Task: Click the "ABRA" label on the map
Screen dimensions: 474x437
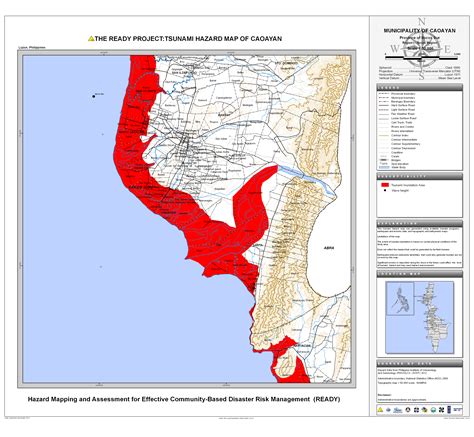Action: click(x=329, y=248)
